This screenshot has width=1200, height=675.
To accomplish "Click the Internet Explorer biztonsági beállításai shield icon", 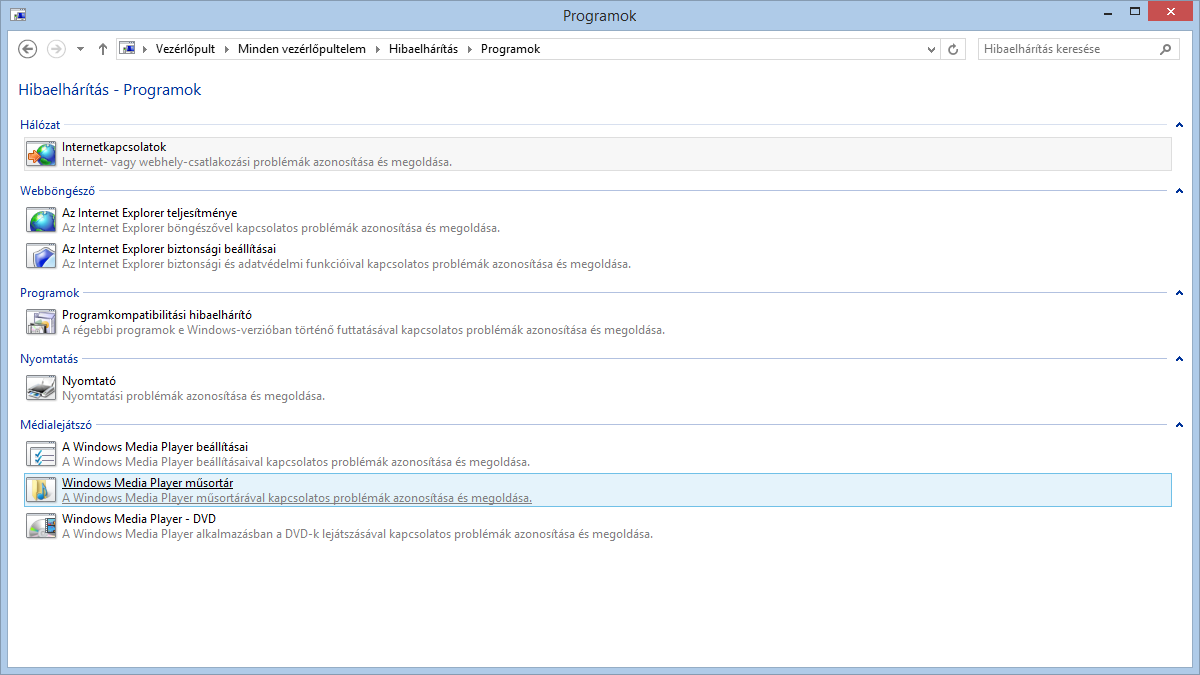I will pyautogui.click(x=41, y=256).
